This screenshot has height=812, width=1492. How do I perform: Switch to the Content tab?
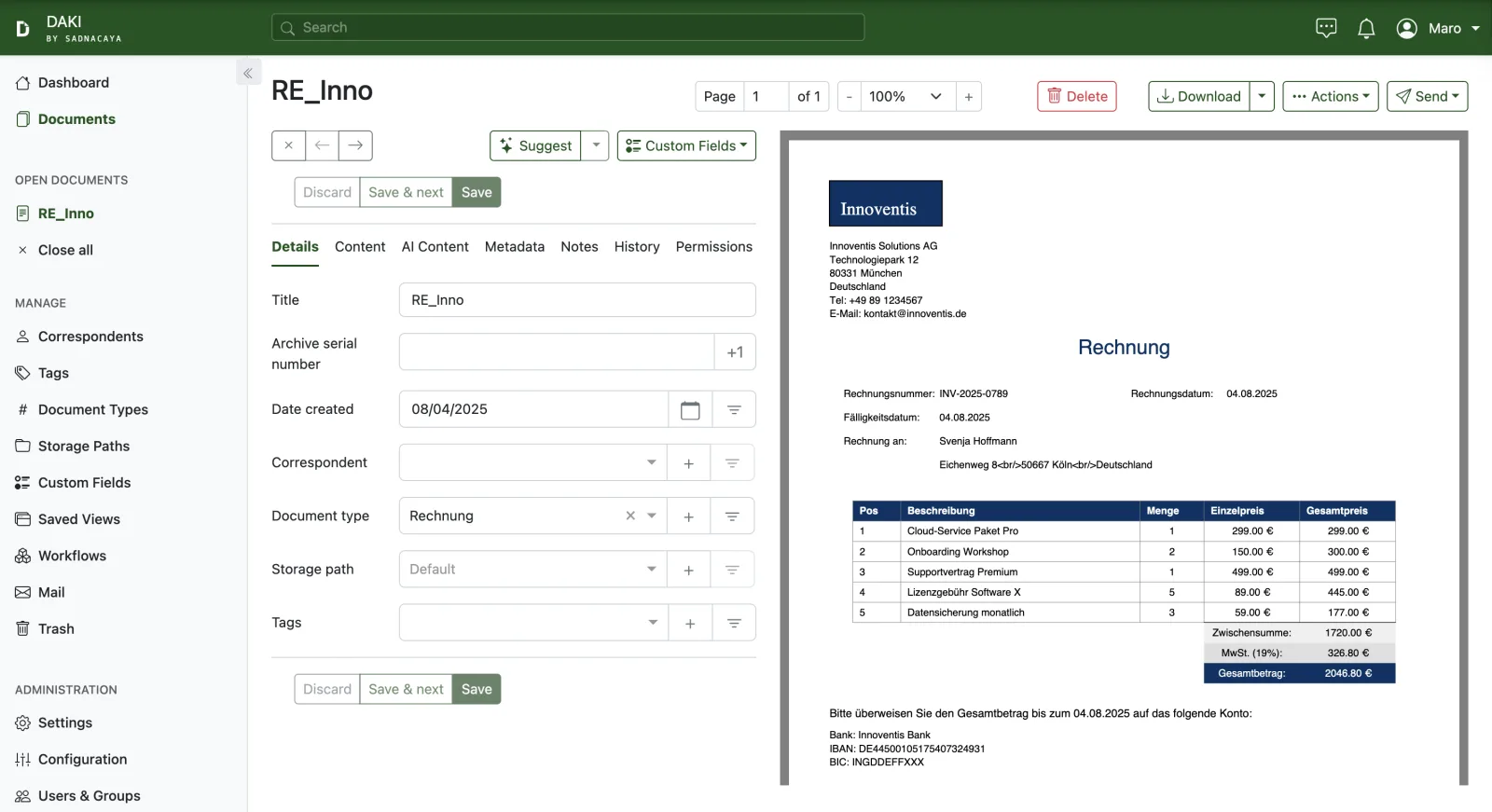360,246
